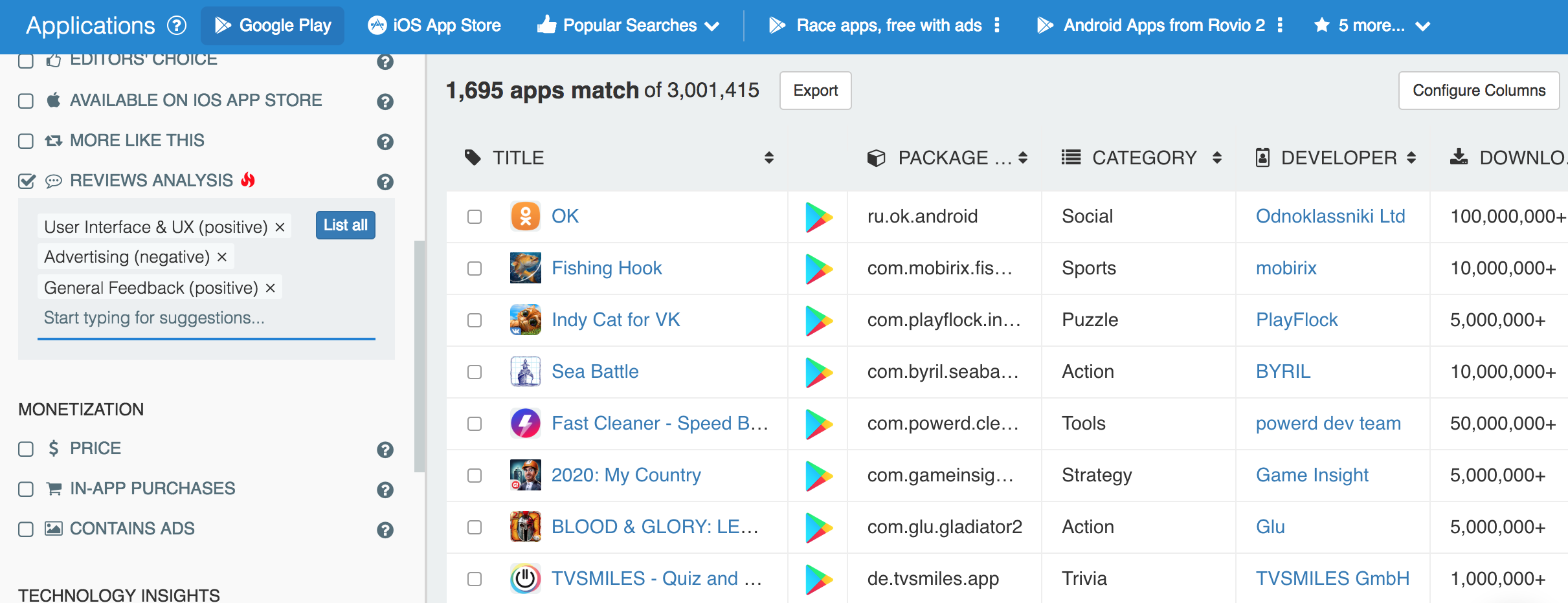Enable In-App Purchases filter checkbox
The width and height of the screenshot is (1568, 603).
click(x=26, y=489)
